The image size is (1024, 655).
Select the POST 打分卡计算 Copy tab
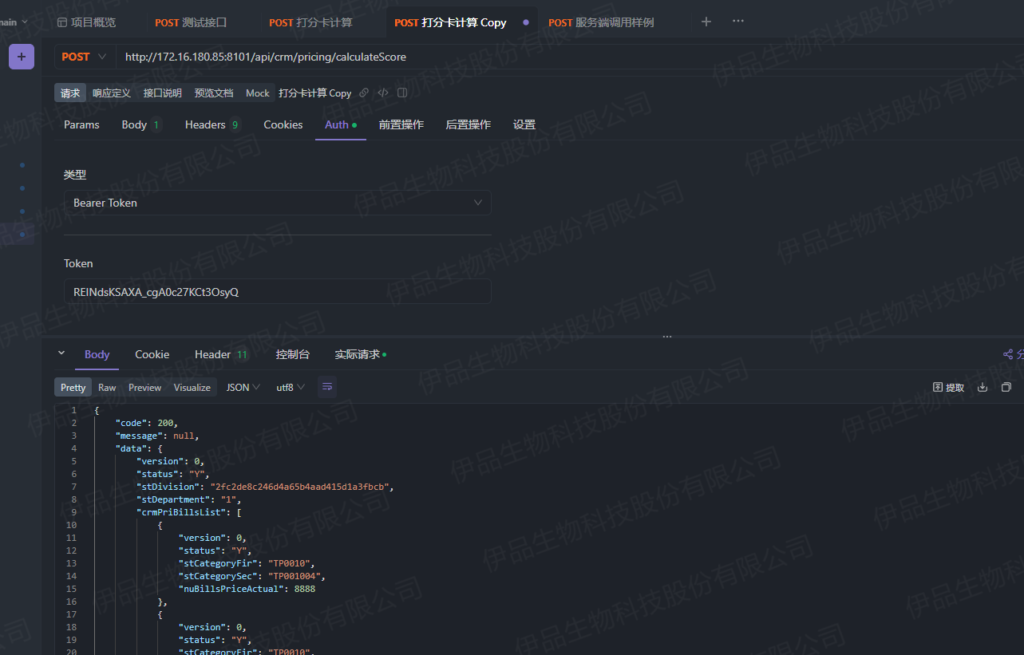click(x=451, y=22)
